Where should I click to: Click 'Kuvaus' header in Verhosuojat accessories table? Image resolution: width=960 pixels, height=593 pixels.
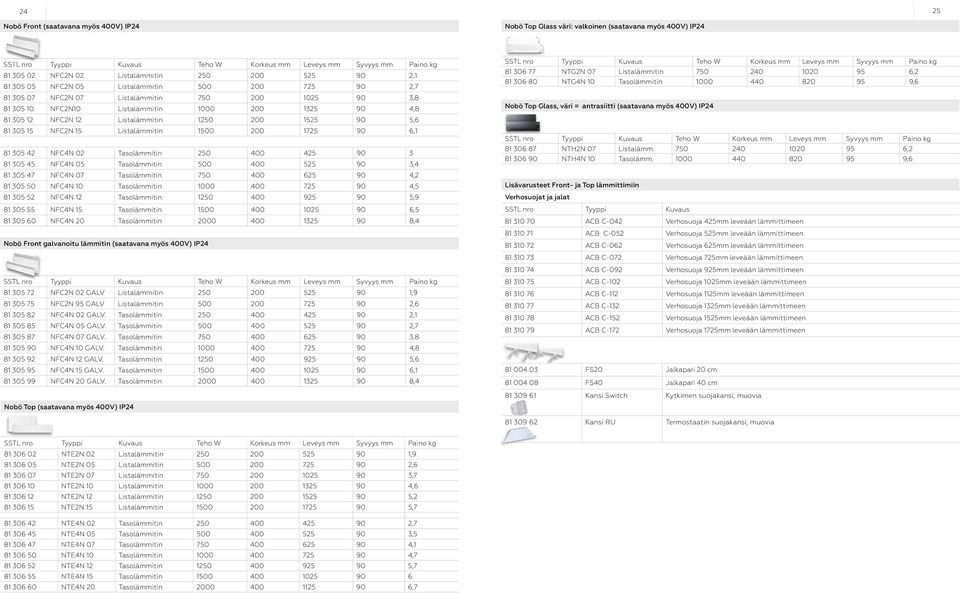point(677,209)
